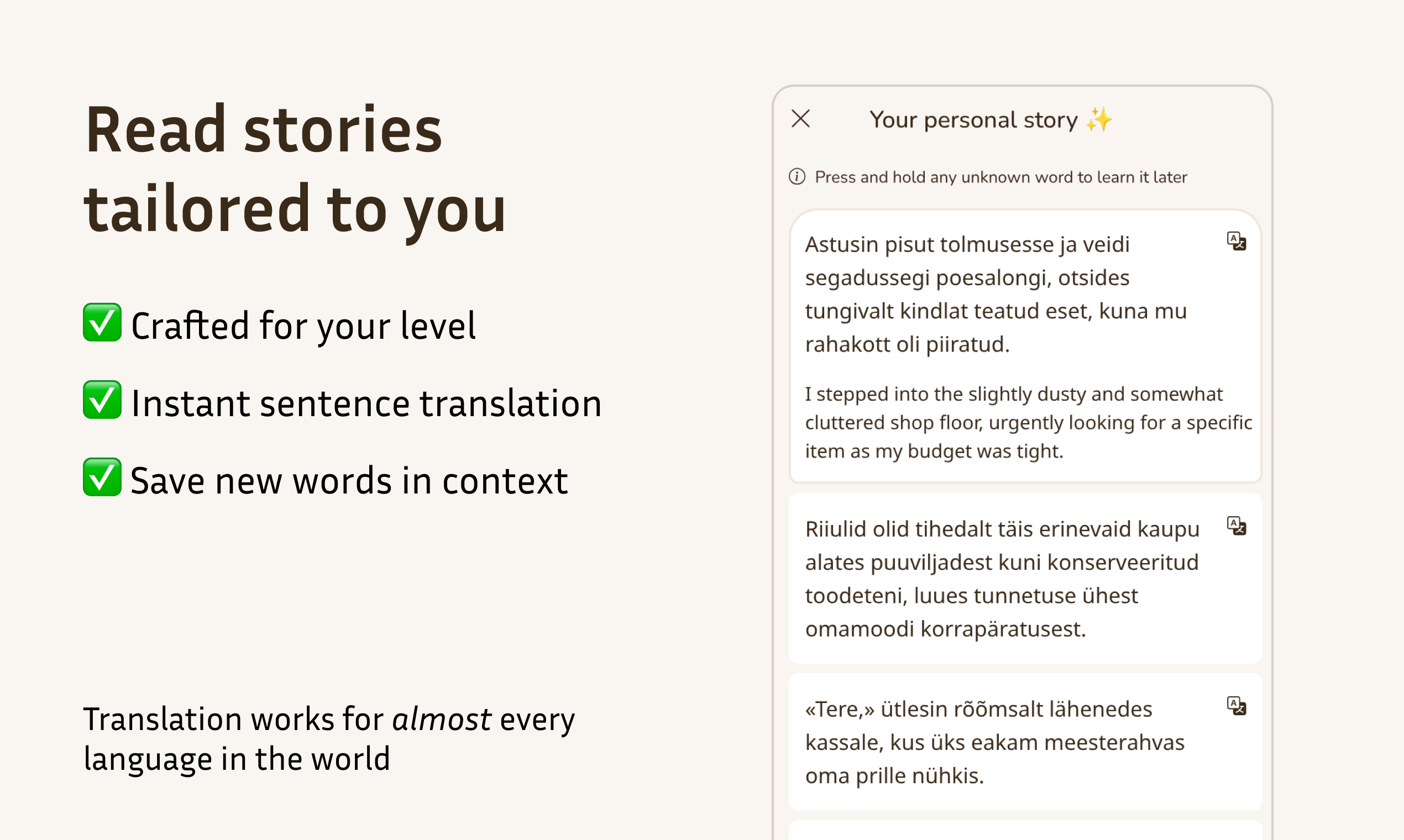Click the English translation text of first card
Viewport: 1404px width, 840px height.
(x=1028, y=422)
